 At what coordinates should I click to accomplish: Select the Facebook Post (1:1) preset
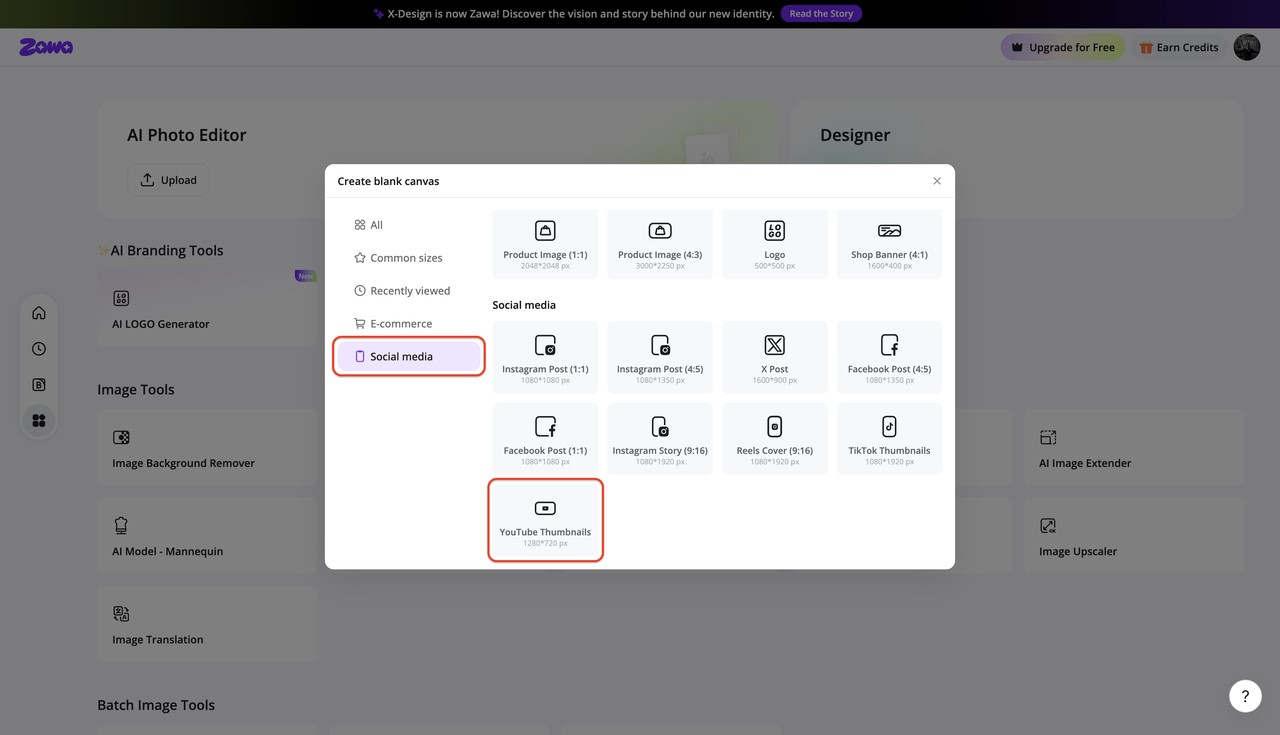coord(545,438)
